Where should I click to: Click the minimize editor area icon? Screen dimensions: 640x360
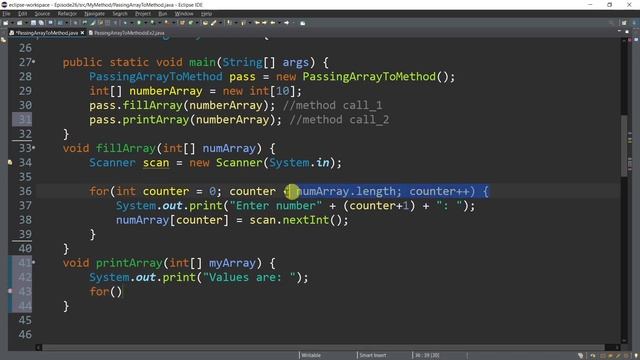[619, 31]
